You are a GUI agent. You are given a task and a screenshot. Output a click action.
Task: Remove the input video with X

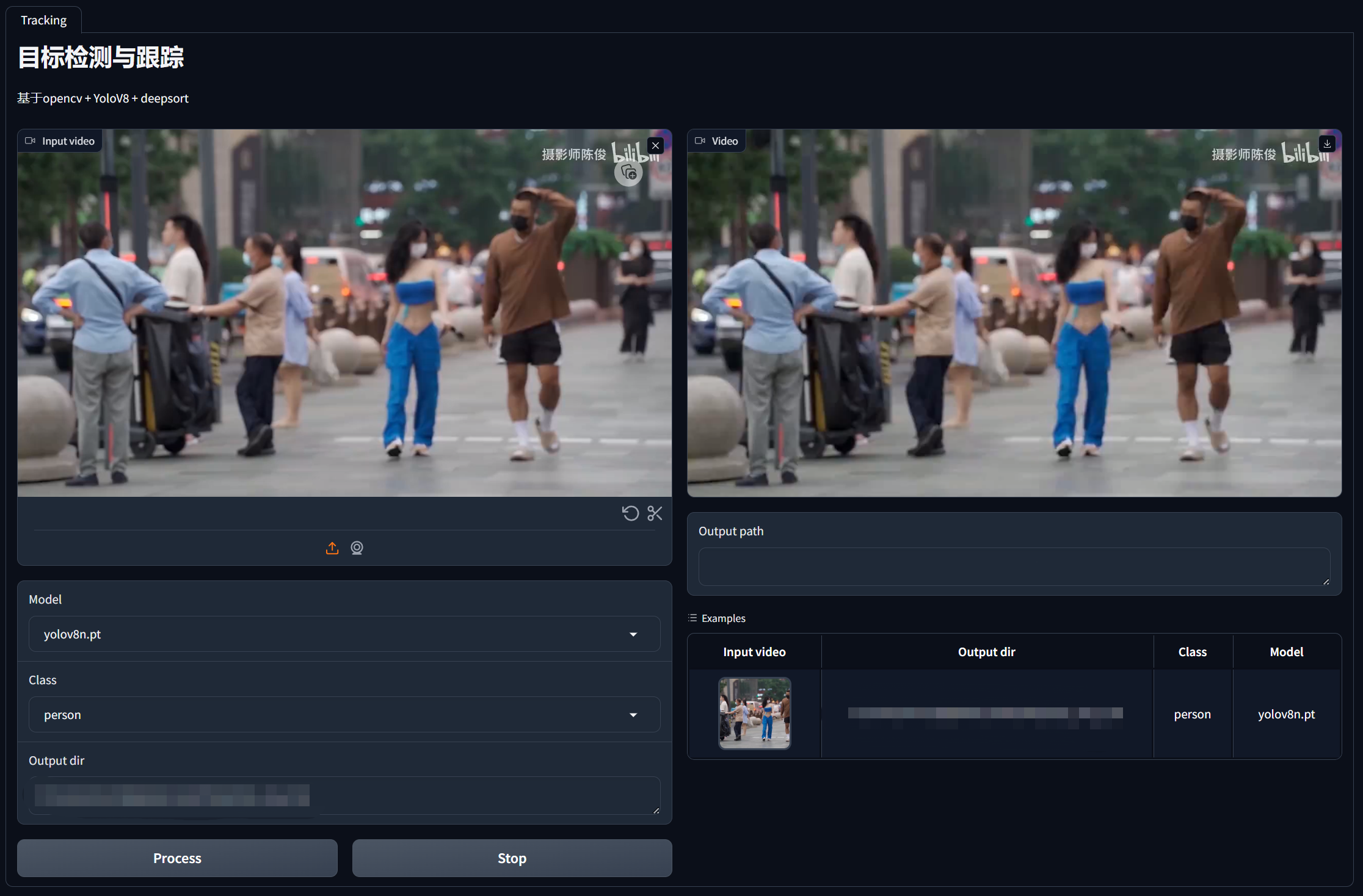pyautogui.click(x=655, y=145)
